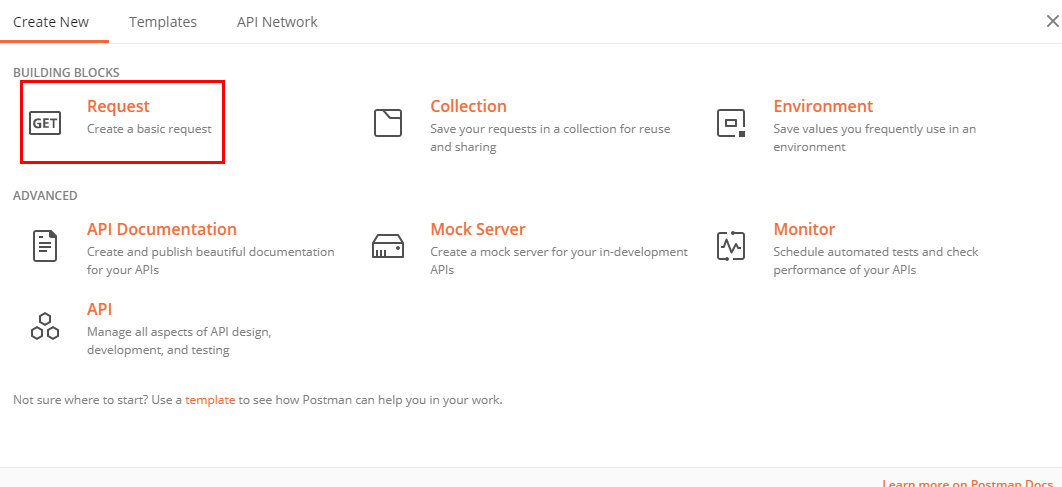Select the Request heading
This screenshot has width=1062, height=487.
(119, 106)
